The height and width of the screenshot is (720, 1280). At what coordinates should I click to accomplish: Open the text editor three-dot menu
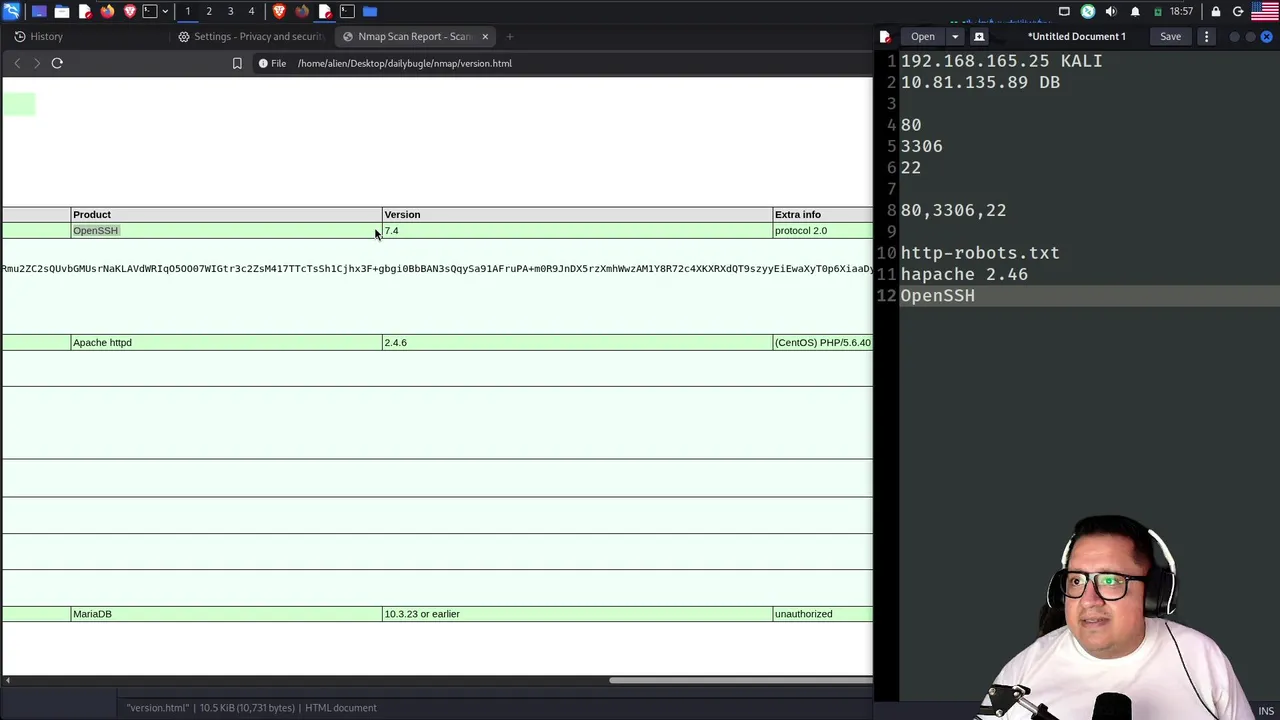pos(1206,37)
